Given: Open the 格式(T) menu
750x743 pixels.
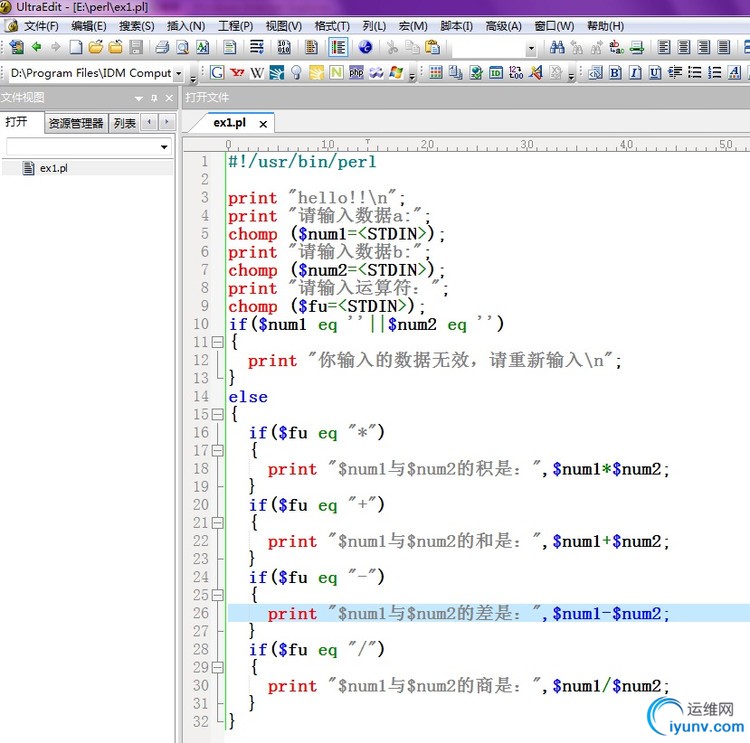Looking at the screenshot, I should (332, 25).
